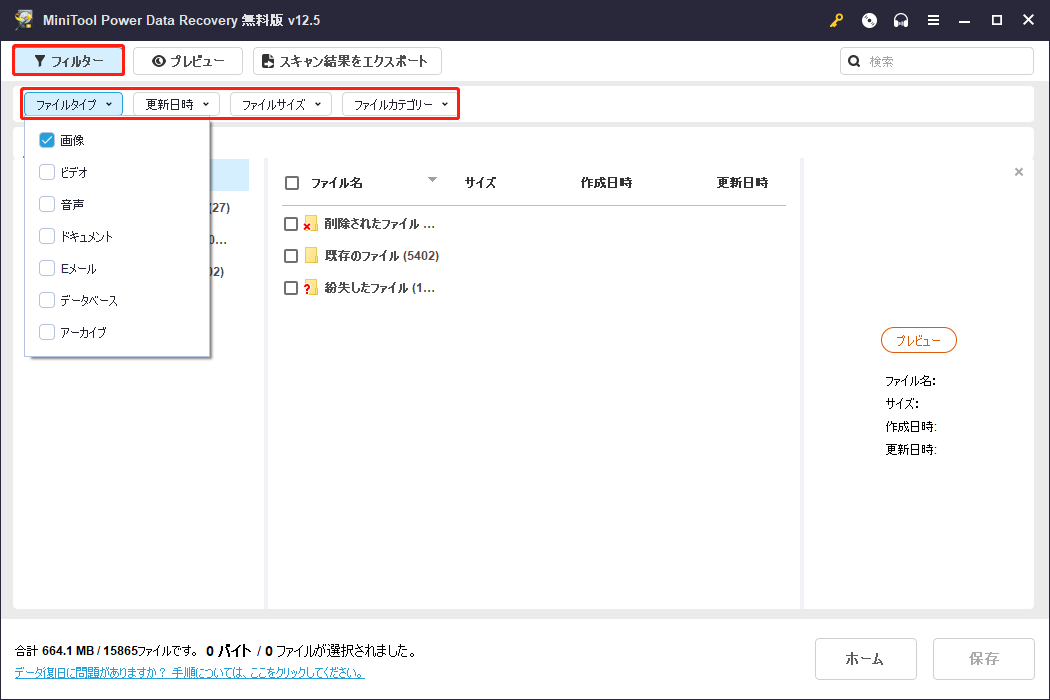The width and height of the screenshot is (1050, 700).
Task: Open the 更新日時 filter dropdown
Action: [177, 104]
